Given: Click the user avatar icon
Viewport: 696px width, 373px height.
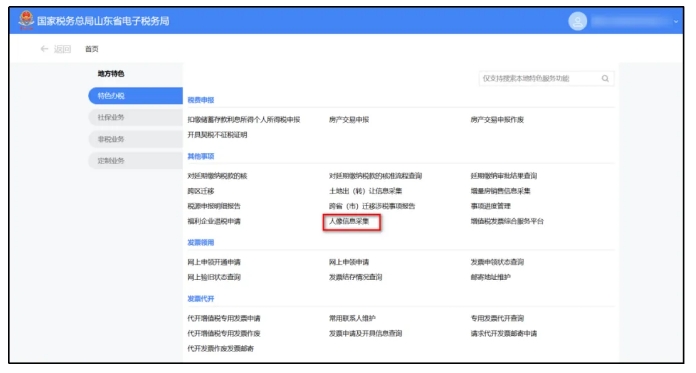Looking at the screenshot, I should 577,21.
